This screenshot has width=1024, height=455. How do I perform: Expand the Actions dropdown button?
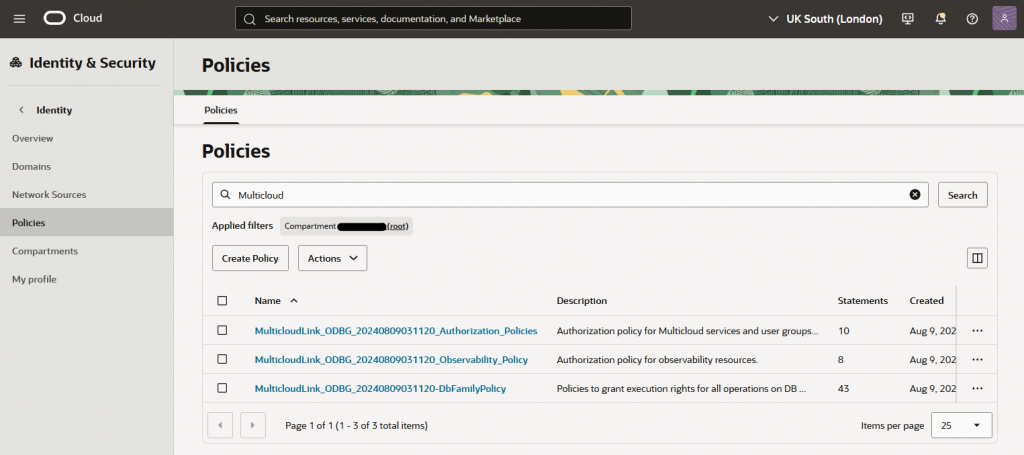coord(332,258)
